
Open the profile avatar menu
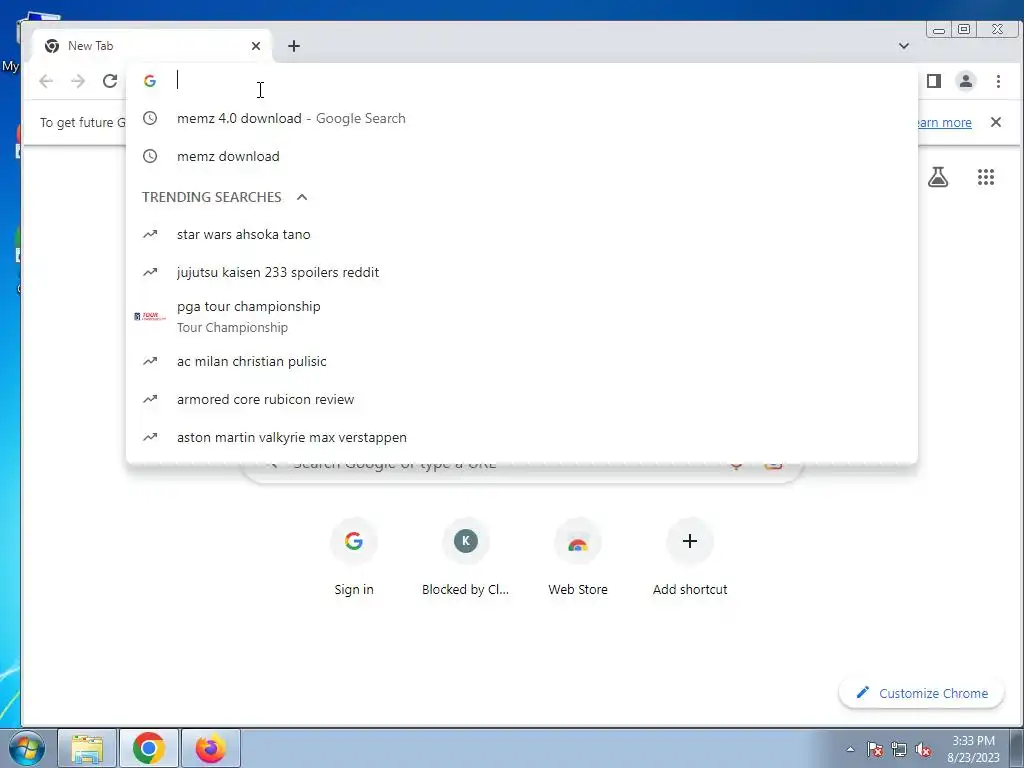966,81
